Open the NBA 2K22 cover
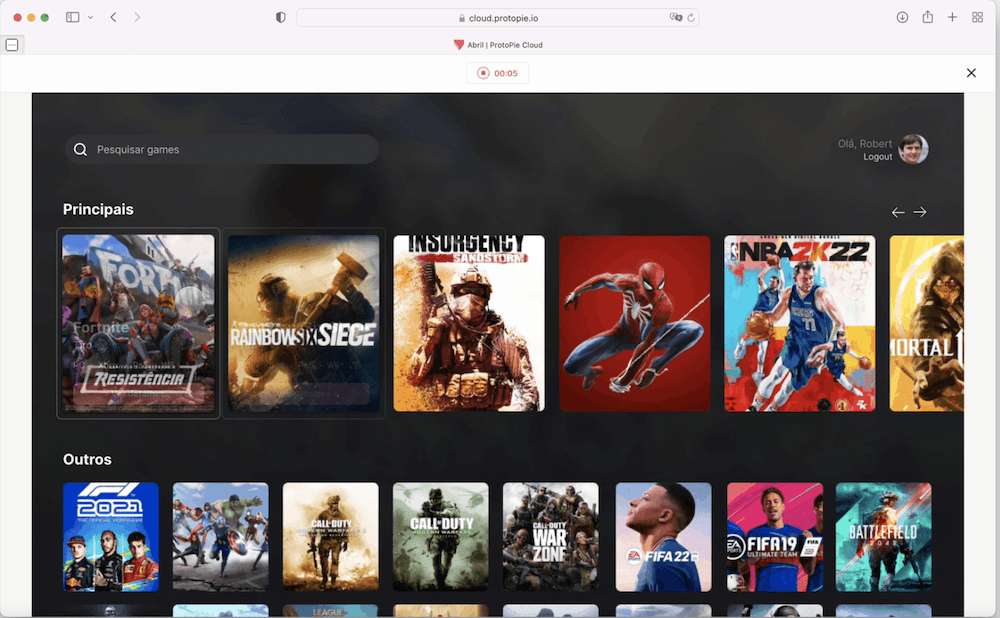Screen dimensions: 1000x618 (x=800, y=323)
